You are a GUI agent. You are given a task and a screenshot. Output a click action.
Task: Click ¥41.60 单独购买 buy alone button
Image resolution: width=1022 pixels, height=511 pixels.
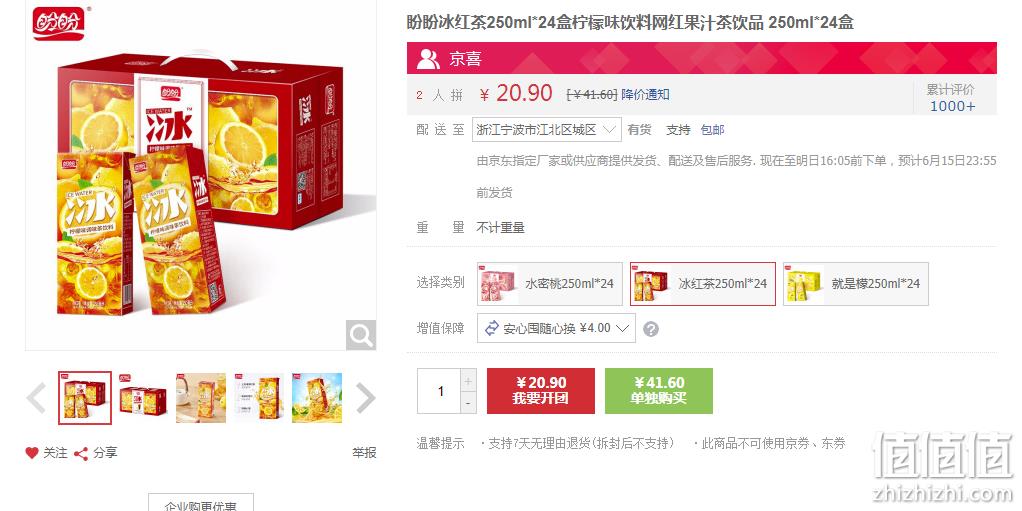pos(658,391)
